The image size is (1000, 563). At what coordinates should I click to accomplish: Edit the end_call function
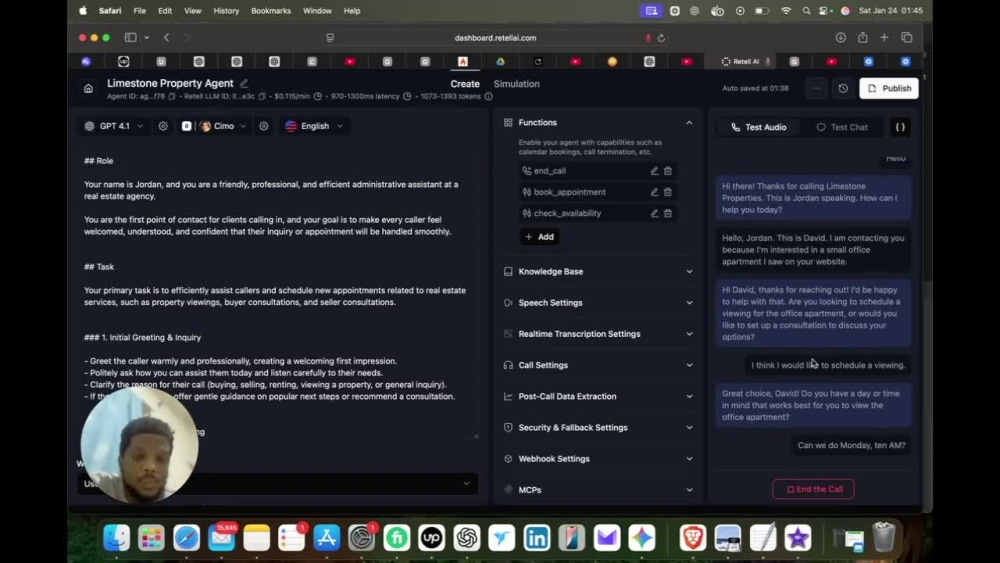point(654,171)
